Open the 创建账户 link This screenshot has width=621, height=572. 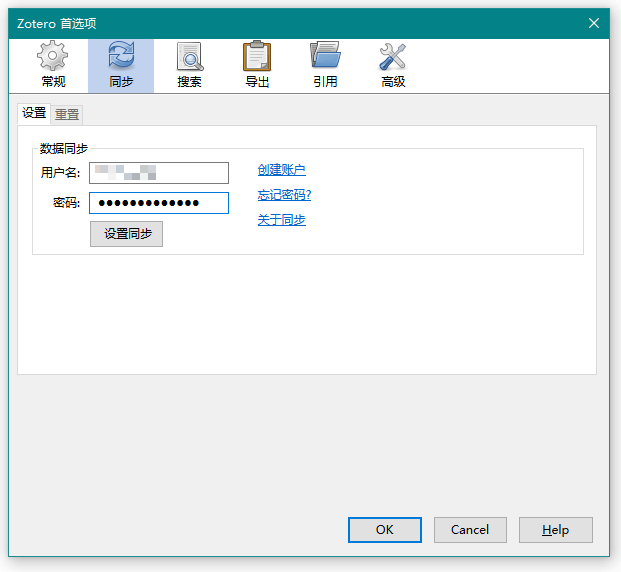pyautogui.click(x=282, y=170)
